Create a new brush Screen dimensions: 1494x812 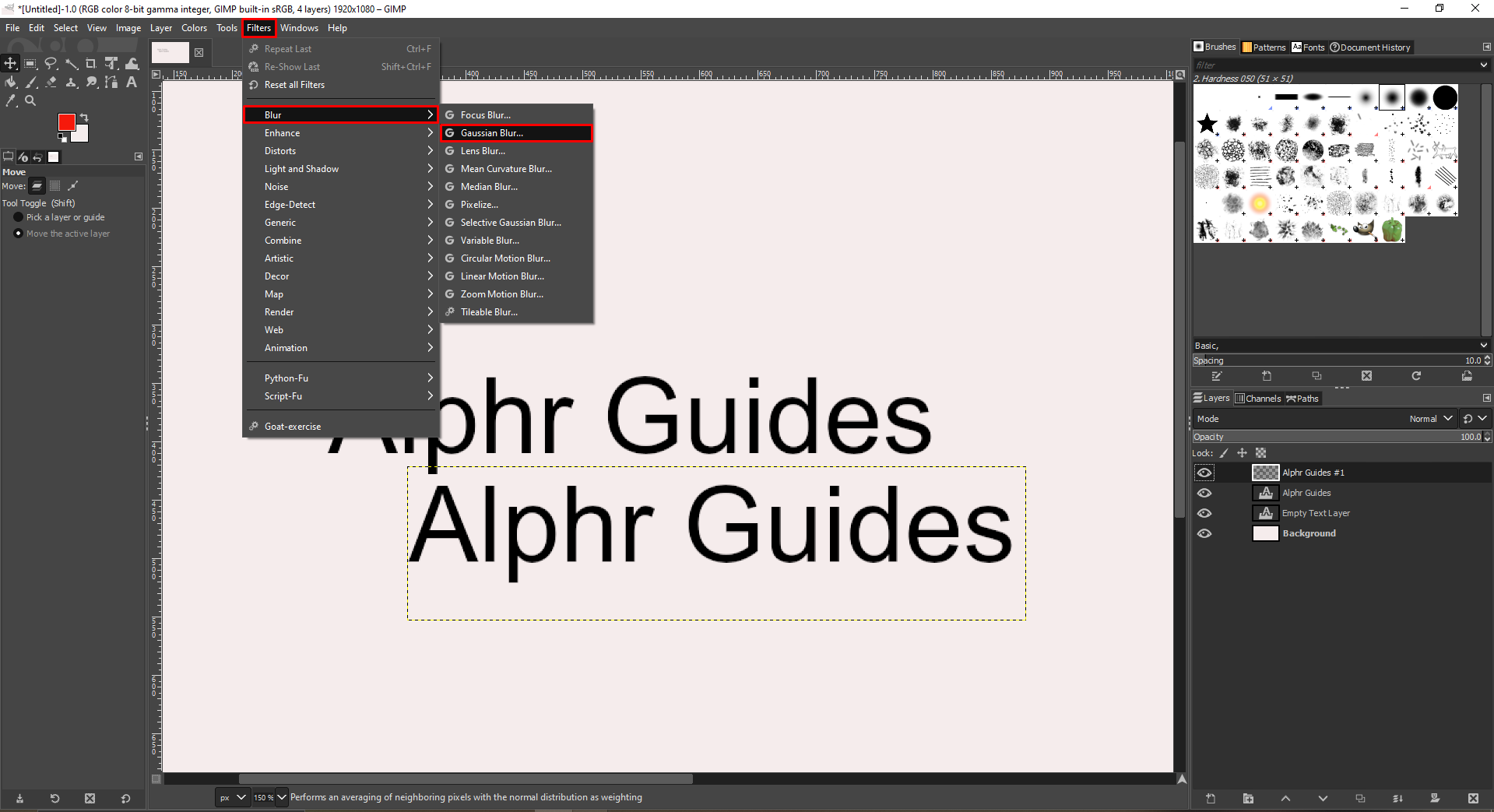[x=1267, y=376]
